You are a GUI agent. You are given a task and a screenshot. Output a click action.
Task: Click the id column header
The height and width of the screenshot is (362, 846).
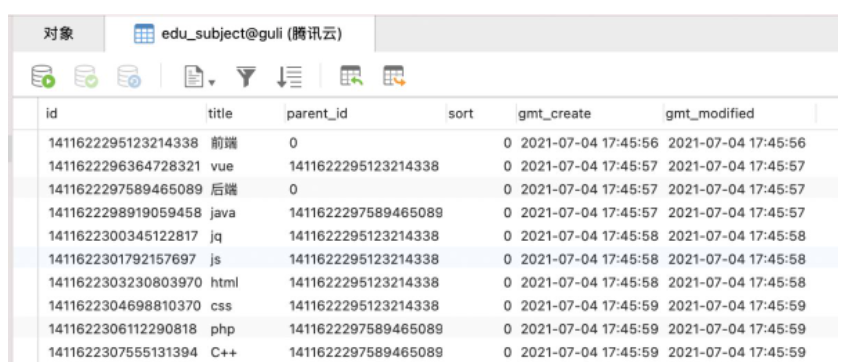(52, 114)
